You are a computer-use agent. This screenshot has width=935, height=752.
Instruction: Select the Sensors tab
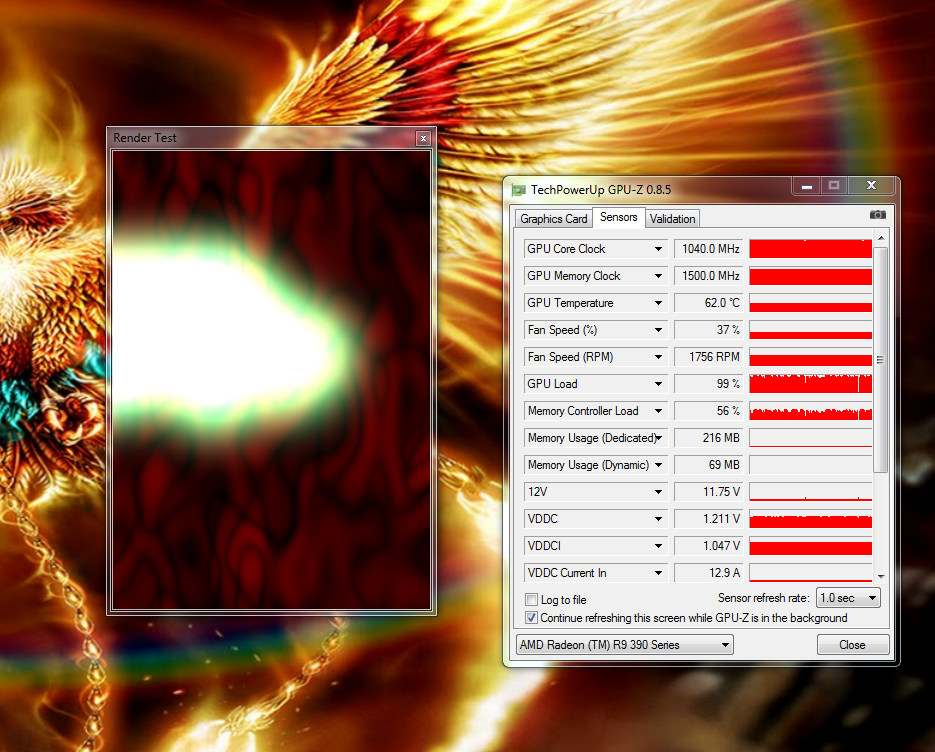click(618, 217)
